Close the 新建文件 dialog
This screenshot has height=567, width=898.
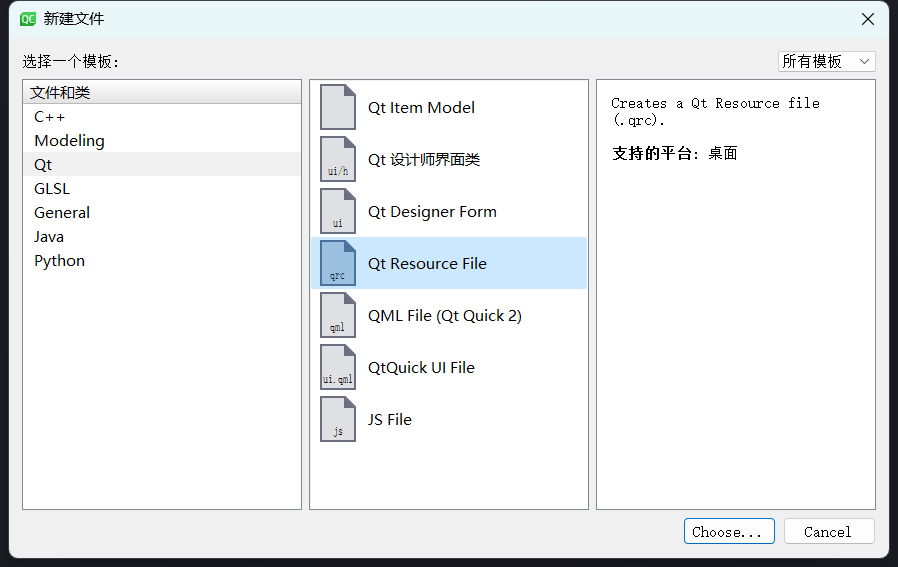868,19
